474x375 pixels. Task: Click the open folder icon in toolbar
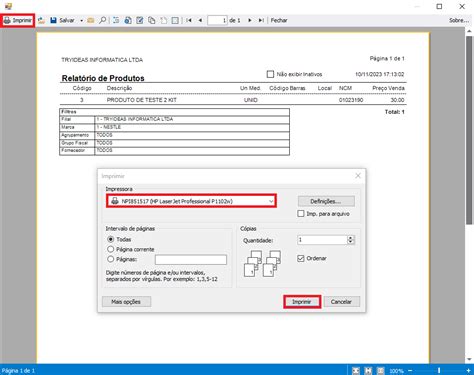click(91, 20)
